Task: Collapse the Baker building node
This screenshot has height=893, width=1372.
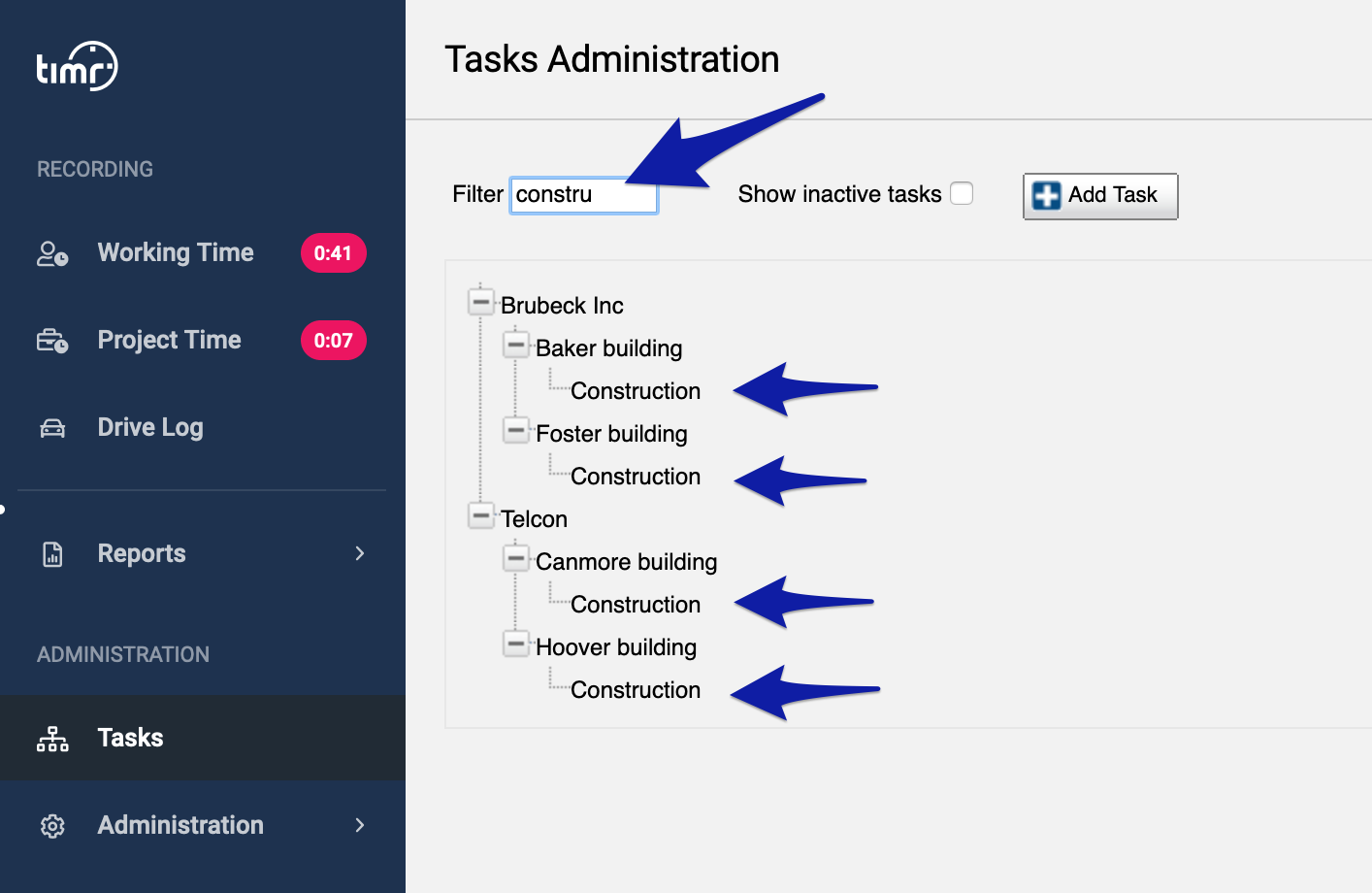Action: (516, 345)
